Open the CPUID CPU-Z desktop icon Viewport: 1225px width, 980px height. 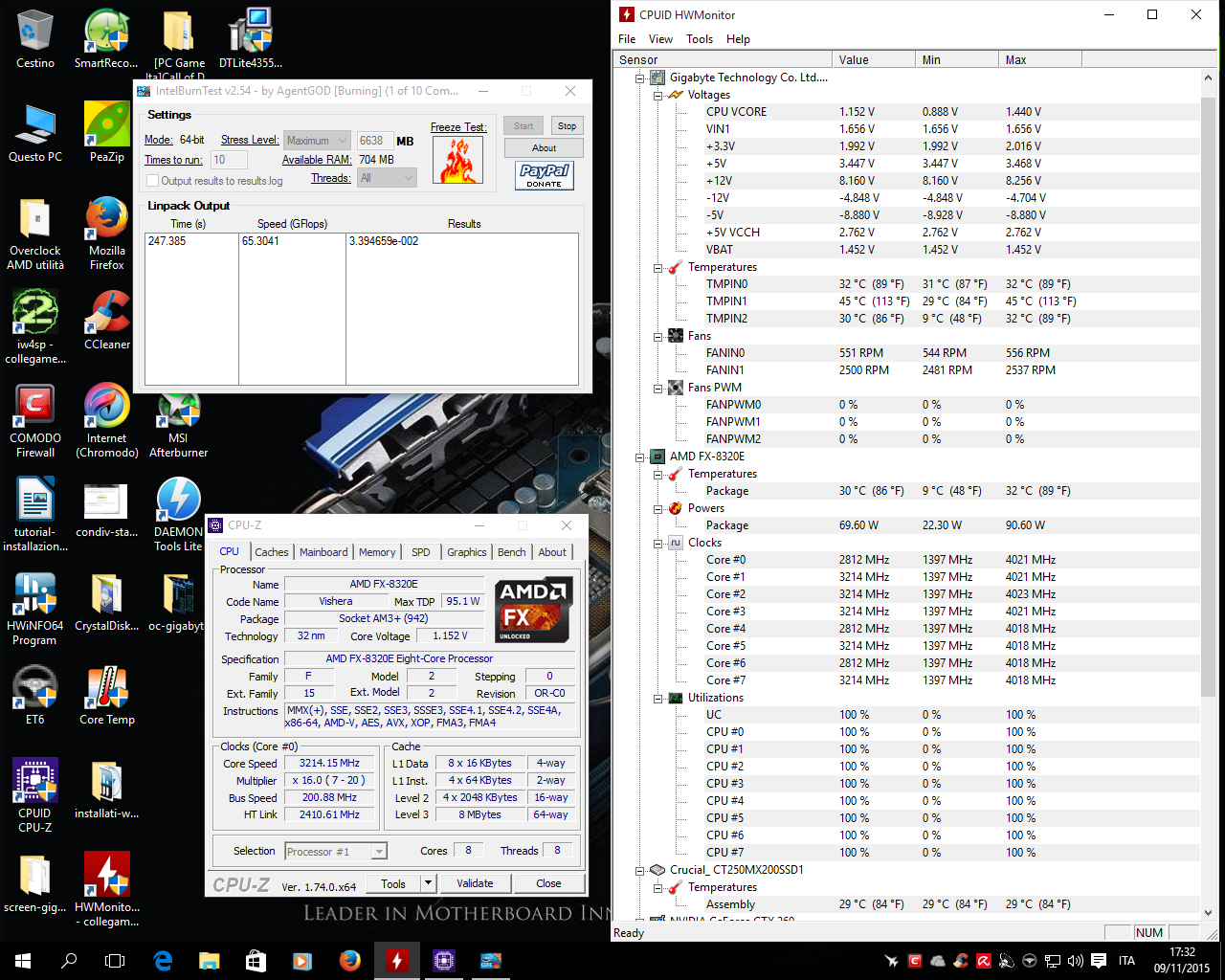pos(35,795)
